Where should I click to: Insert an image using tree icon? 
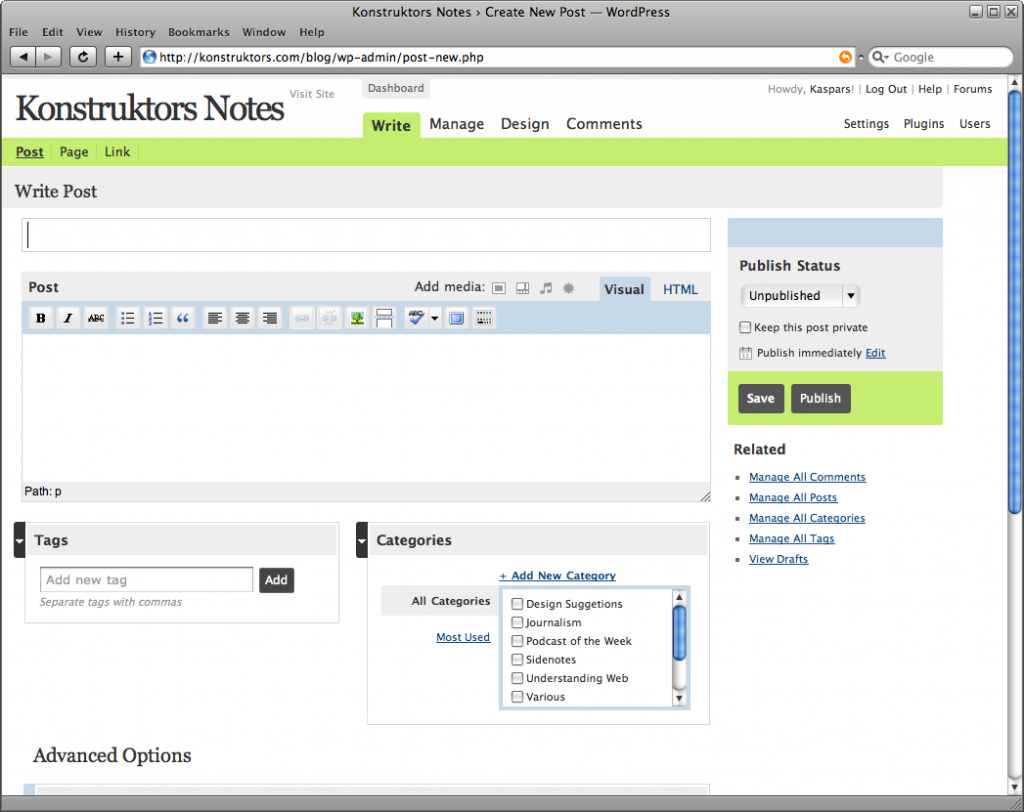356,318
